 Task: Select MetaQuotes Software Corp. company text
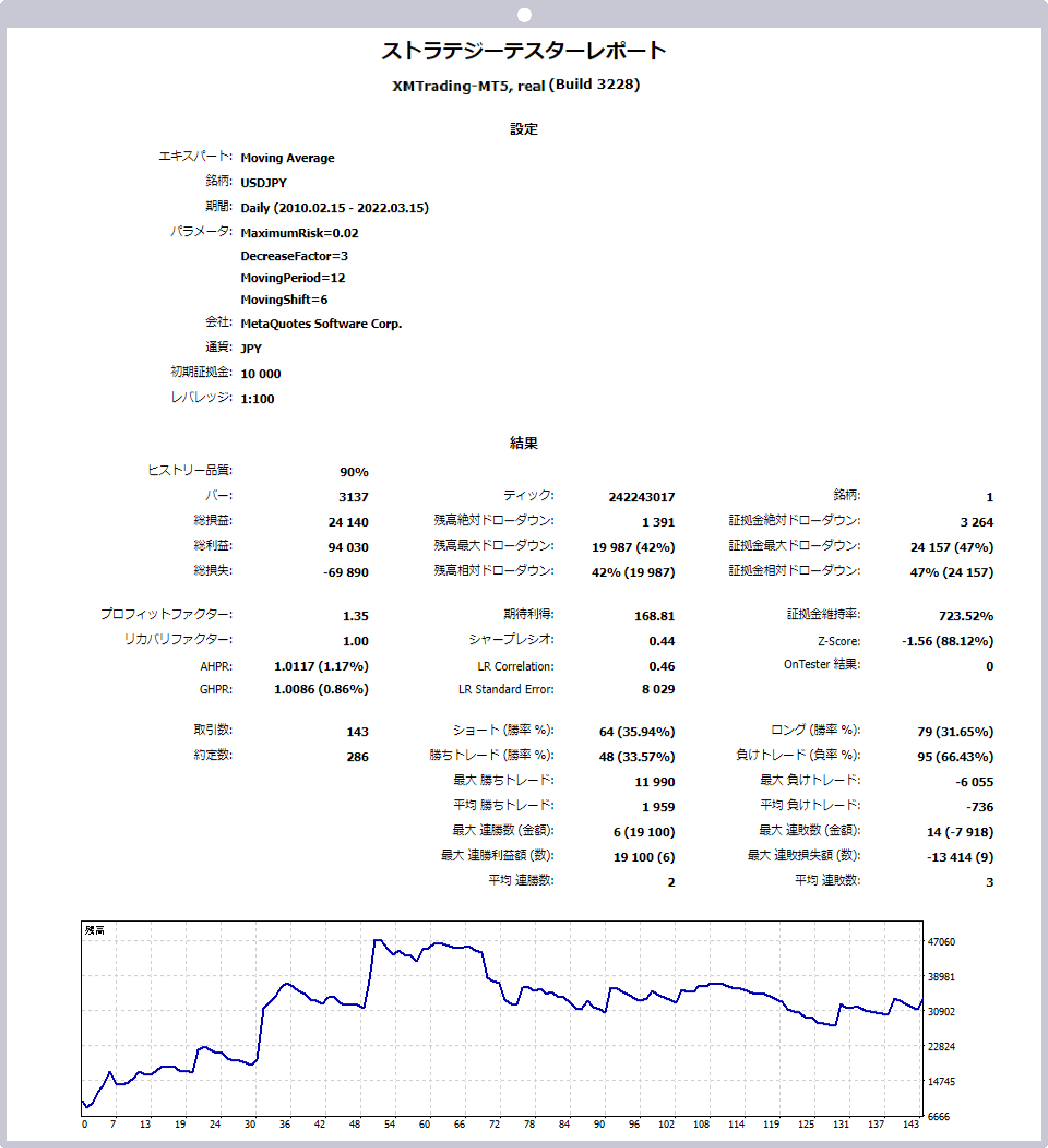coord(321,324)
